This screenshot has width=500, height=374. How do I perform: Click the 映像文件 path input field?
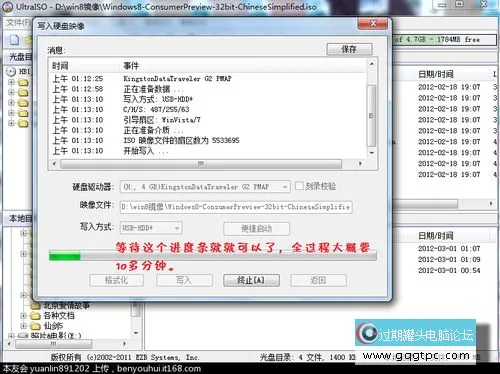point(236,207)
